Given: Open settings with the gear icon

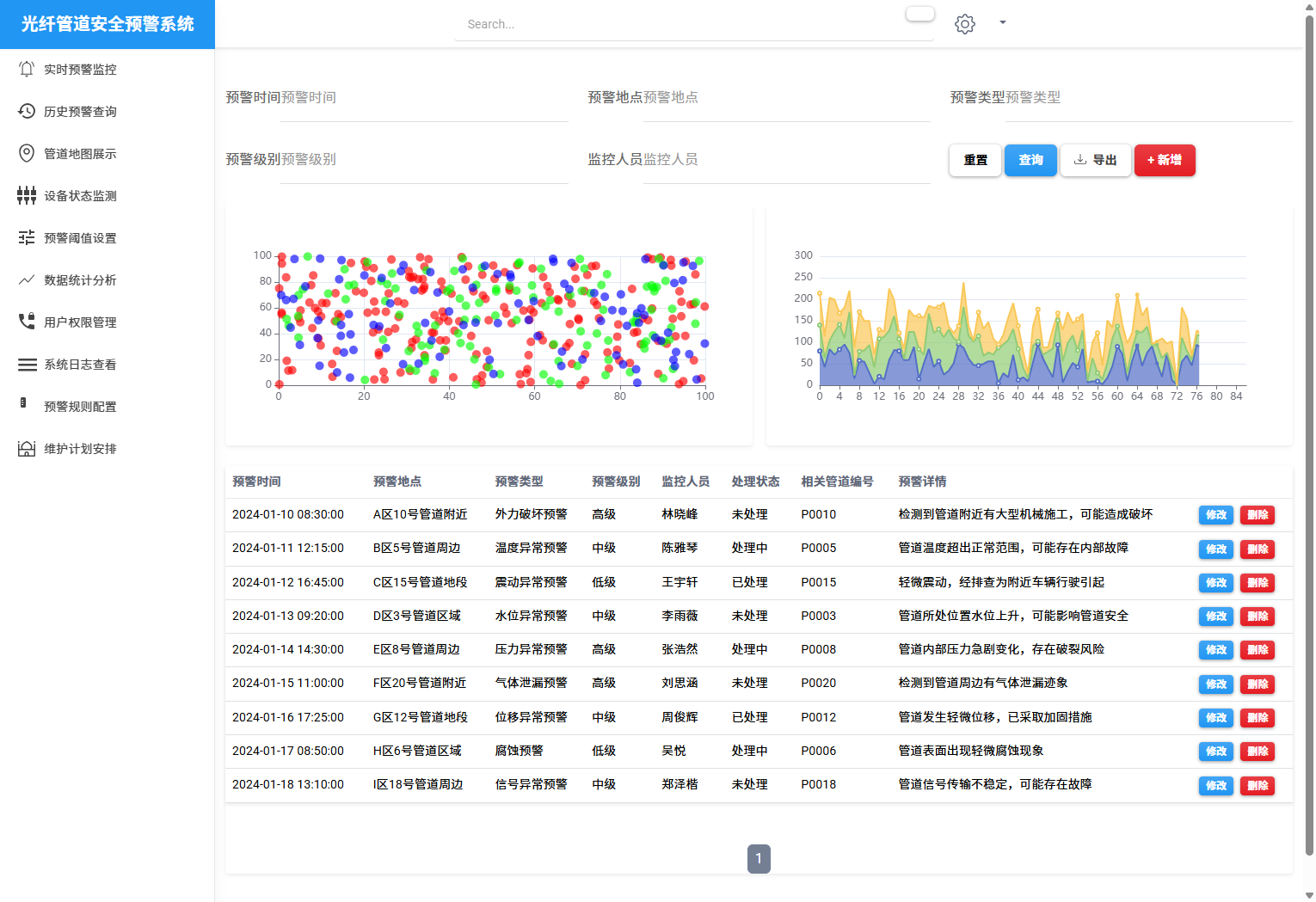Looking at the screenshot, I should [965, 24].
